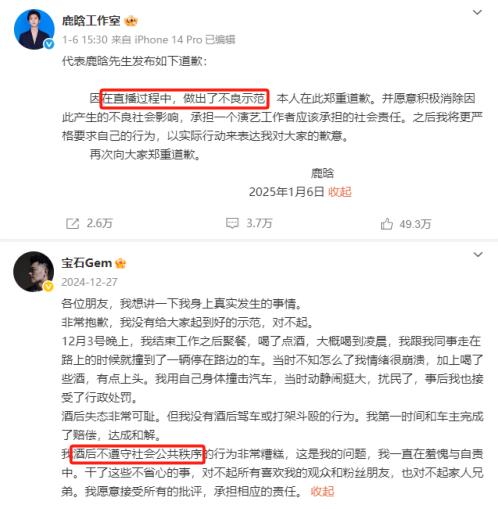Screen dimensions: 498x509
Task: Click the gold verified badge on avatar
Action: [48, 286]
